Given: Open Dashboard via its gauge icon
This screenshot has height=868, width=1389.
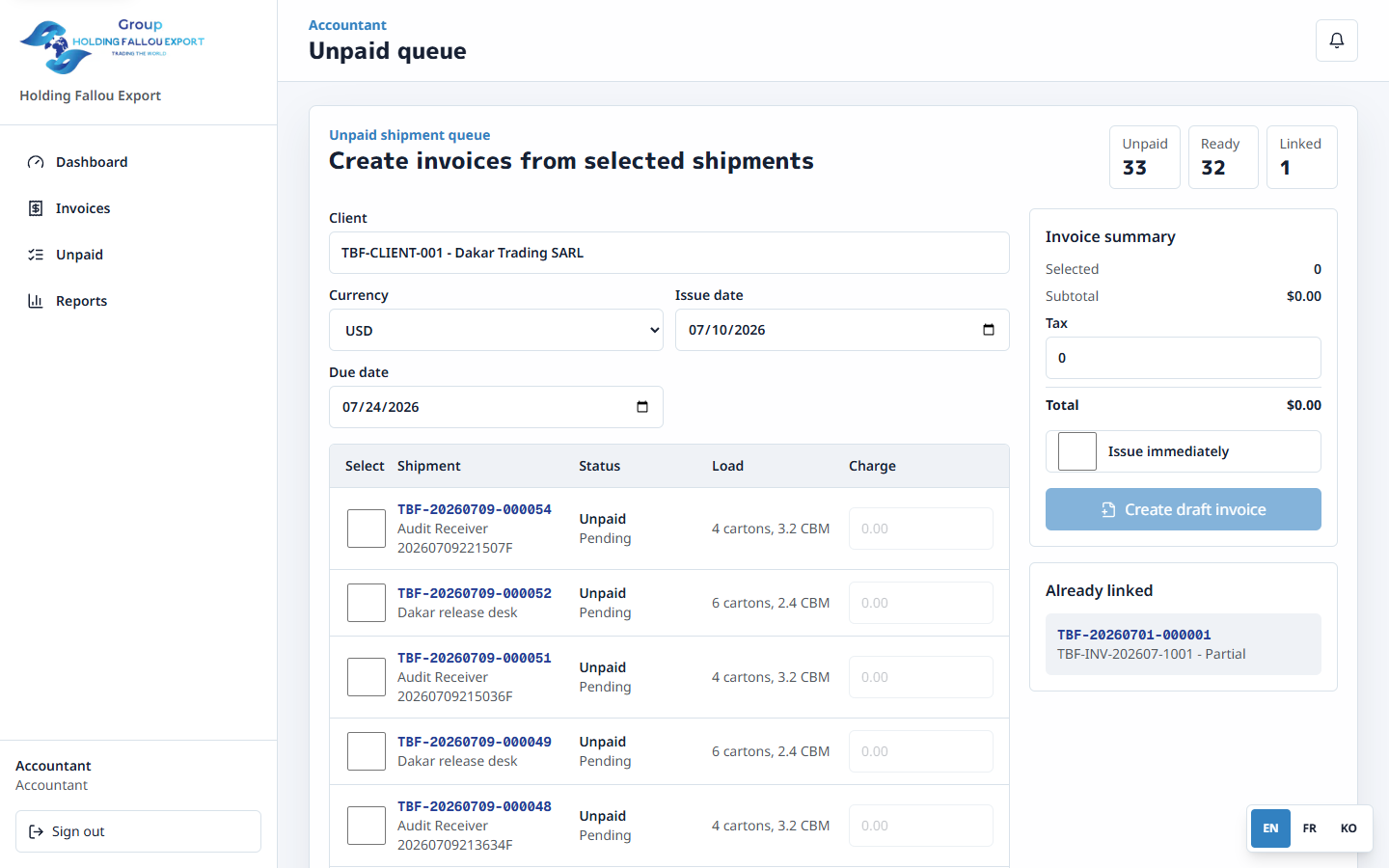Looking at the screenshot, I should 36,162.
